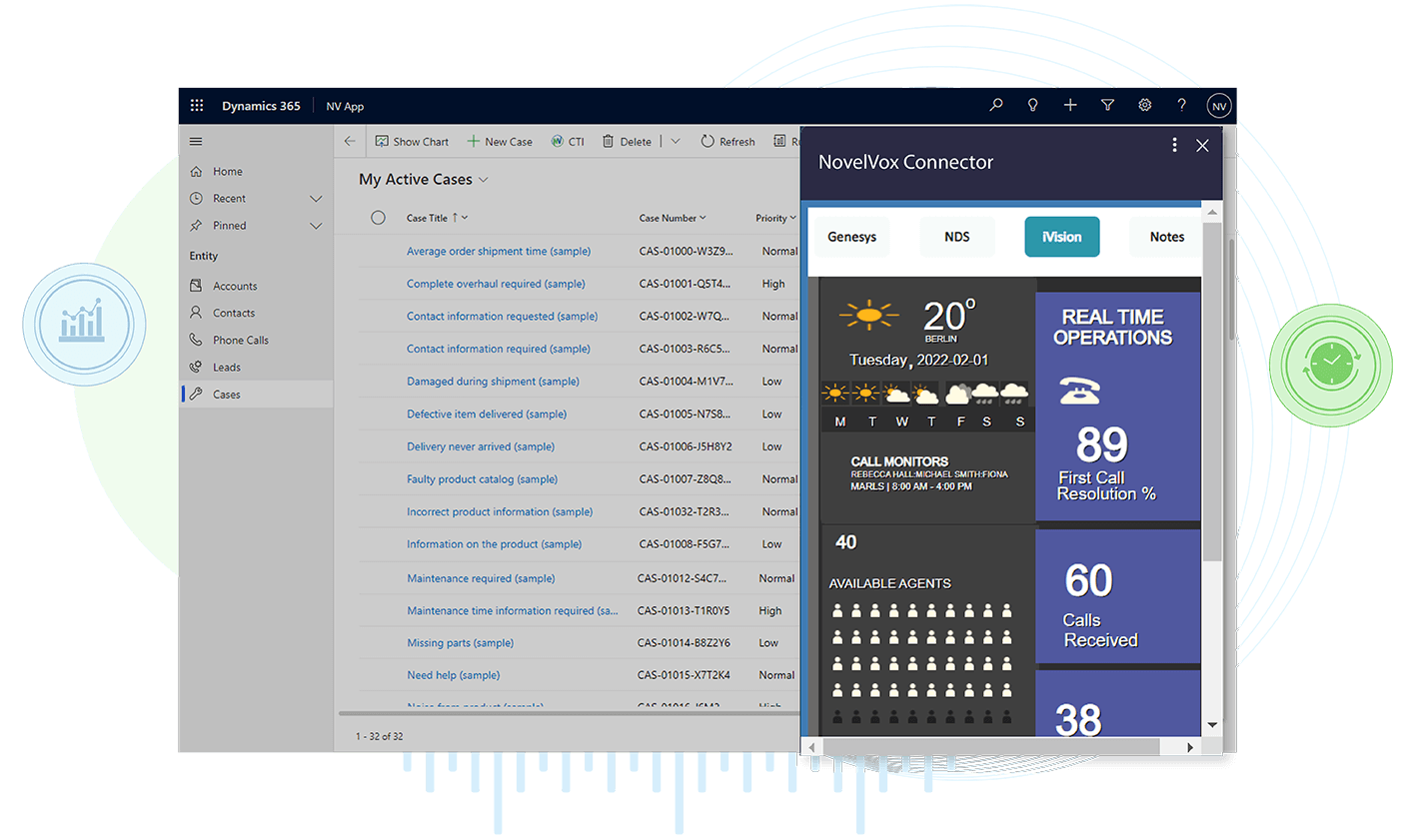Open the Priority column dropdown

click(792, 218)
